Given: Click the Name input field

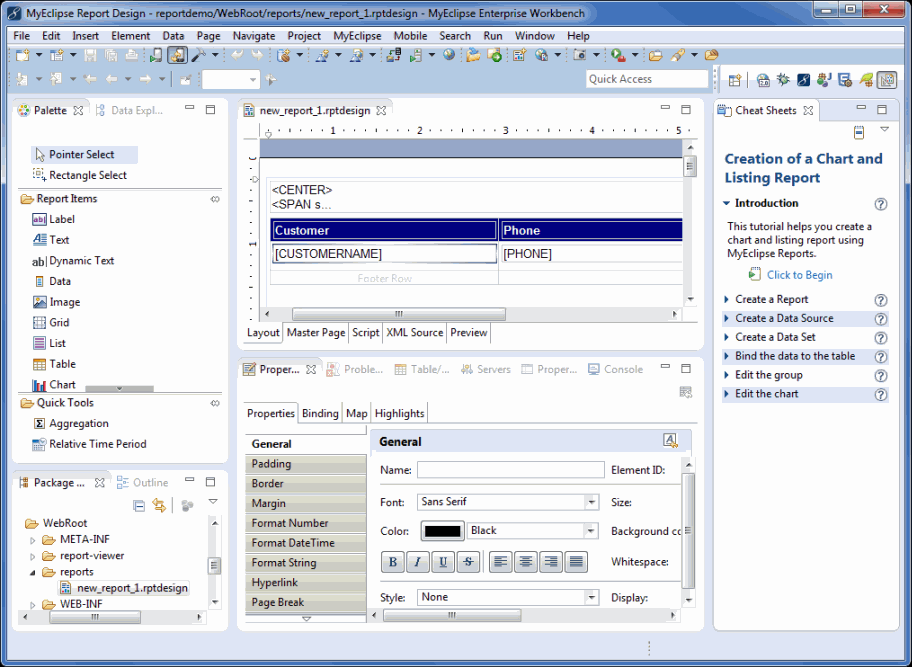Looking at the screenshot, I should pos(510,469).
